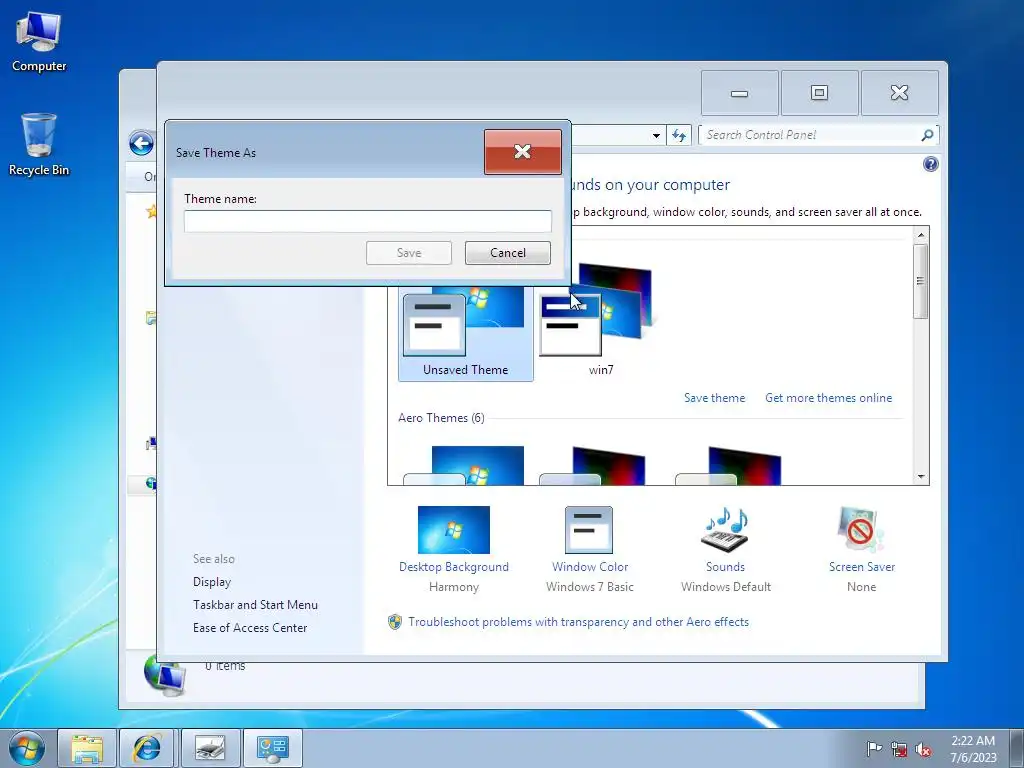Select the third Aero theme thumbnail
1024x768 pixels.
pyautogui.click(x=728, y=465)
